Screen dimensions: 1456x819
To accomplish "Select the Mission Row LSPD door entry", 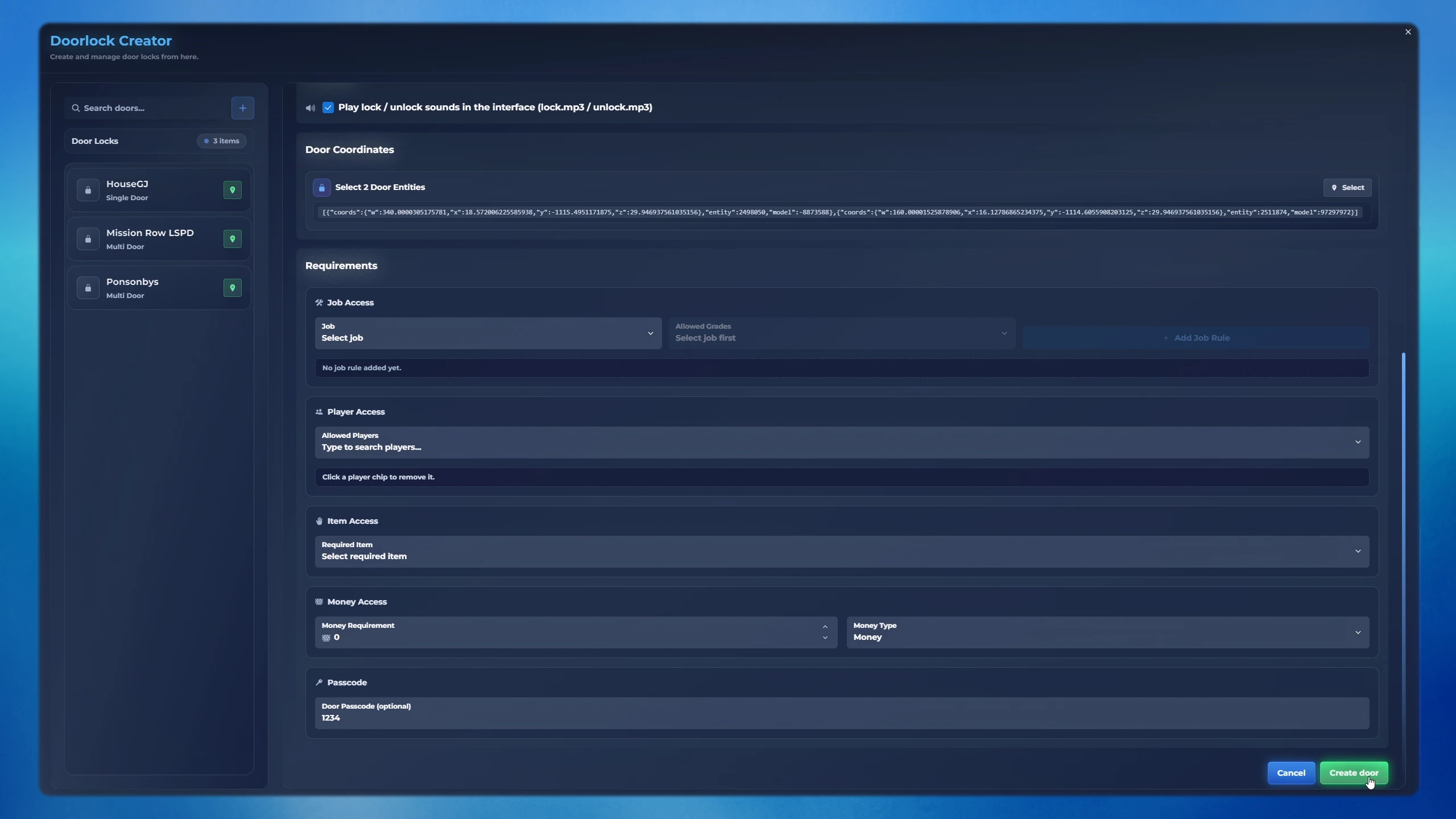I will [159, 239].
